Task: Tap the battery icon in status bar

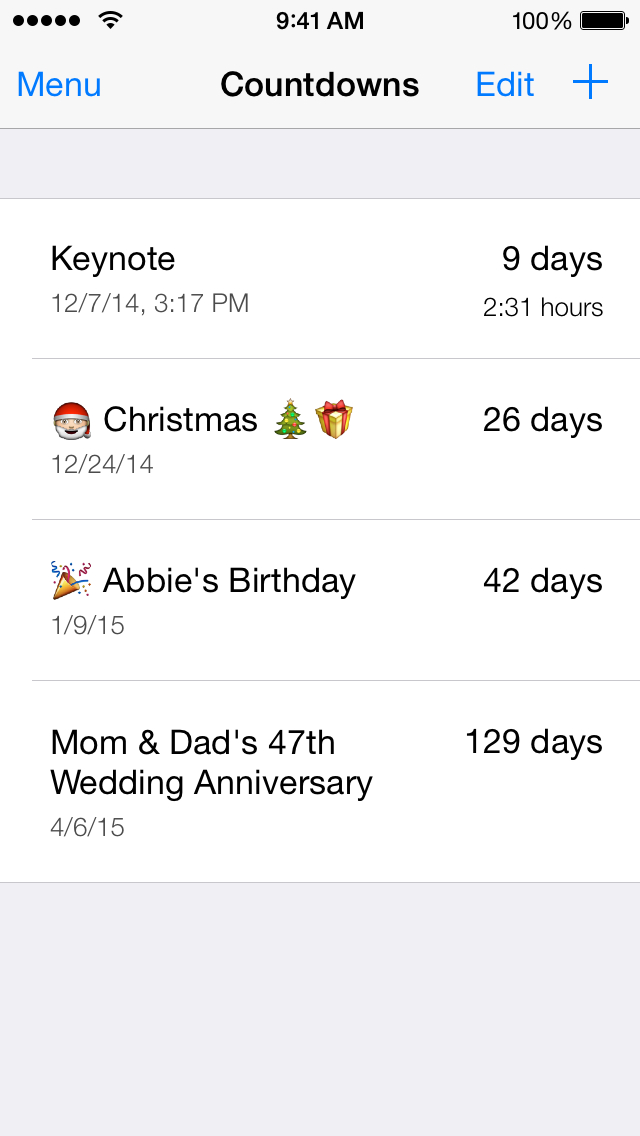Action: point(603,20)
